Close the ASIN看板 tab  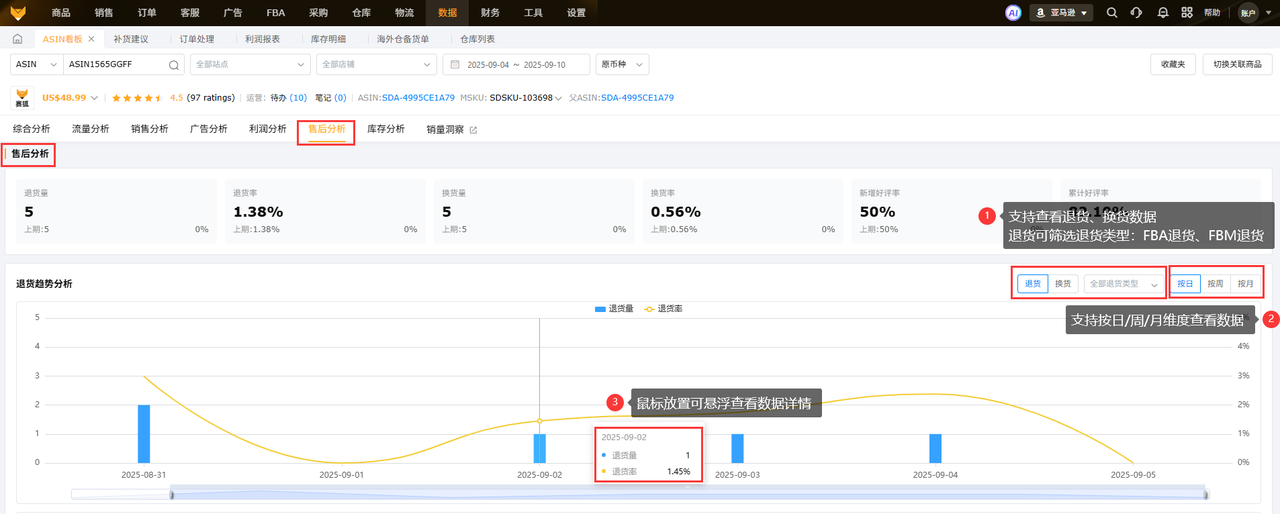(91, 39)
